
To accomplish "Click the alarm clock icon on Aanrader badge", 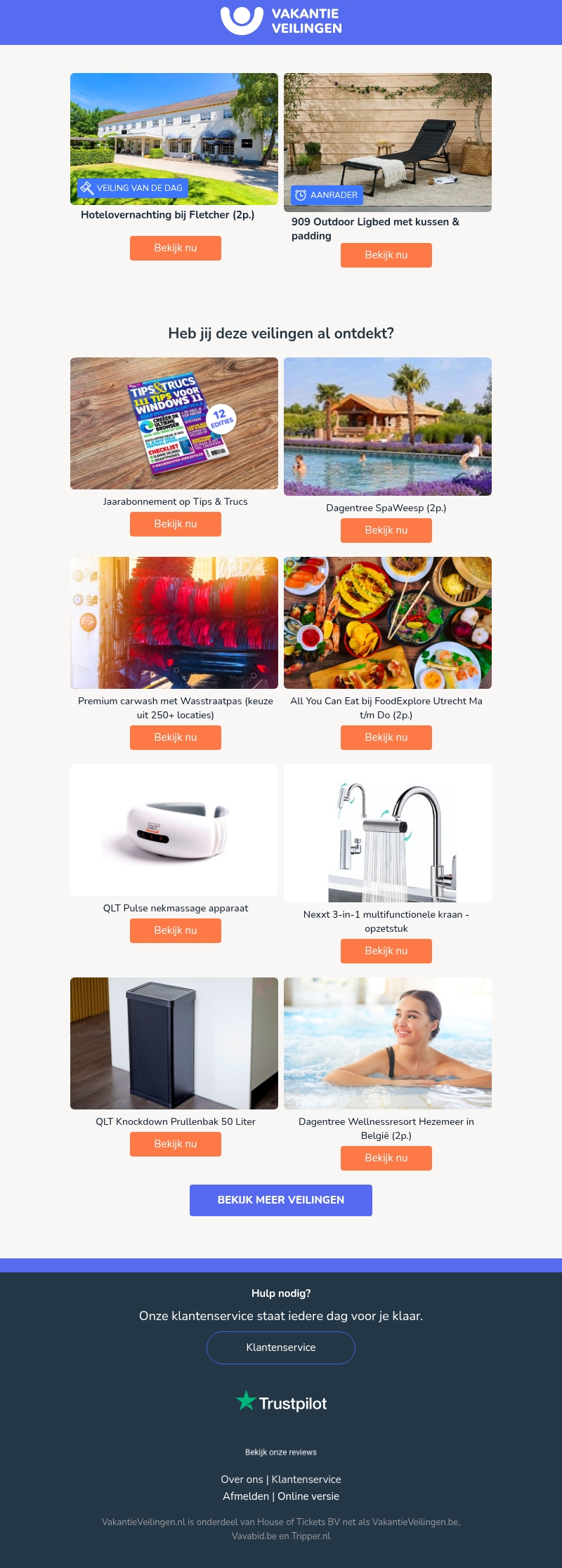I will point(301,195).
